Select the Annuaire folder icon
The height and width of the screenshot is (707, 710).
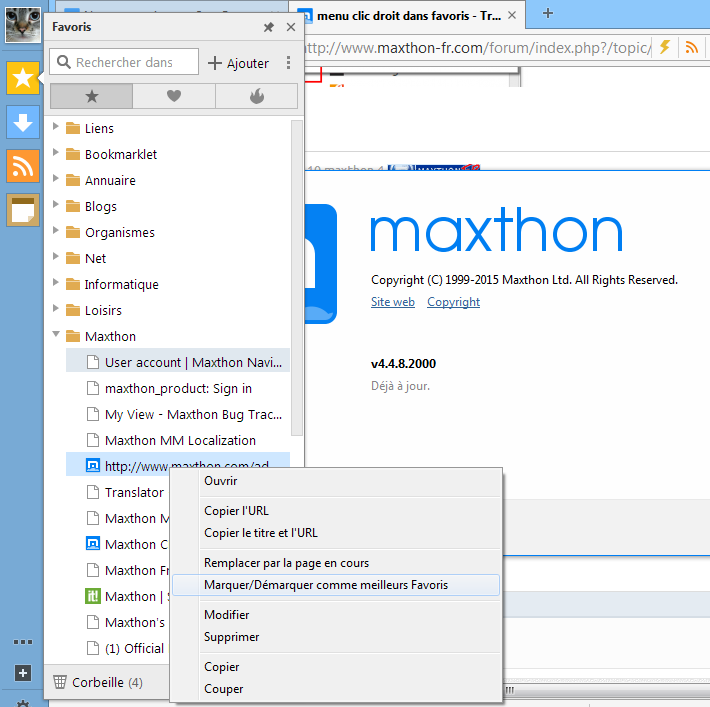(72, 180)
